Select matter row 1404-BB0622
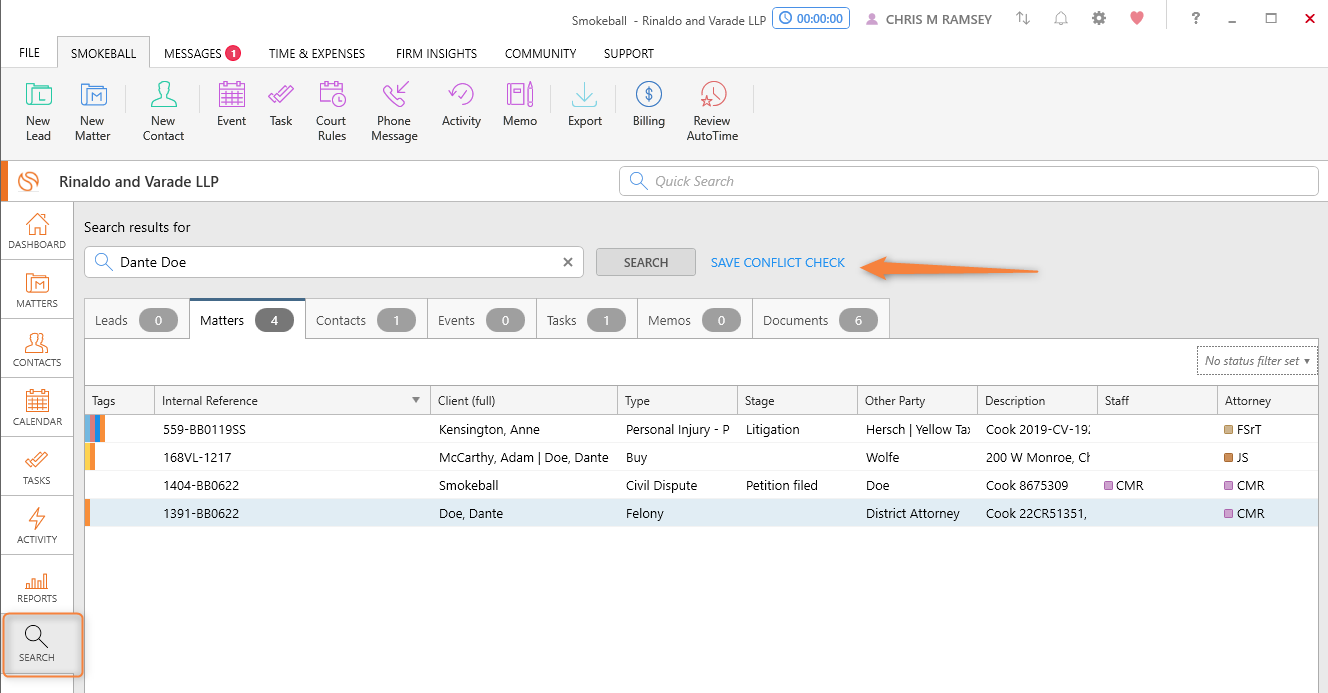This screenshot has width=1328, height=693. 701,485
